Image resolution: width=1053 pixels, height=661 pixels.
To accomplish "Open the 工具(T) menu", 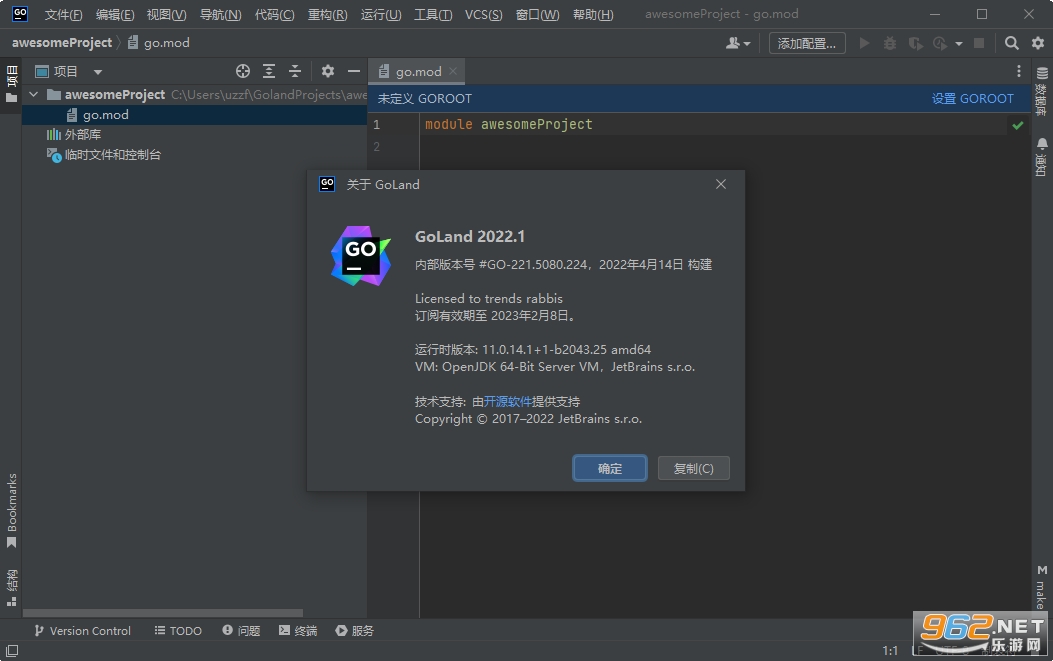I will [433, 14].
